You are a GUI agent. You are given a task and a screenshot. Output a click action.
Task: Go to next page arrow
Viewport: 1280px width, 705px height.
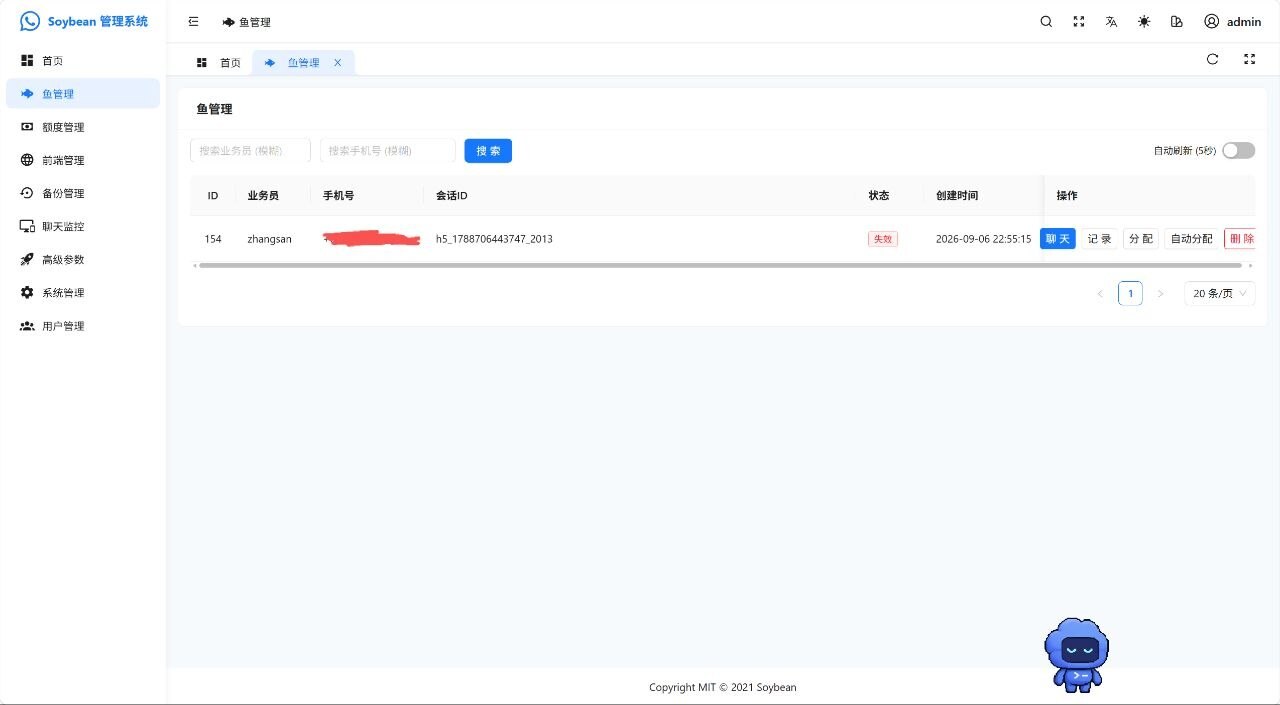[1160, 294]
